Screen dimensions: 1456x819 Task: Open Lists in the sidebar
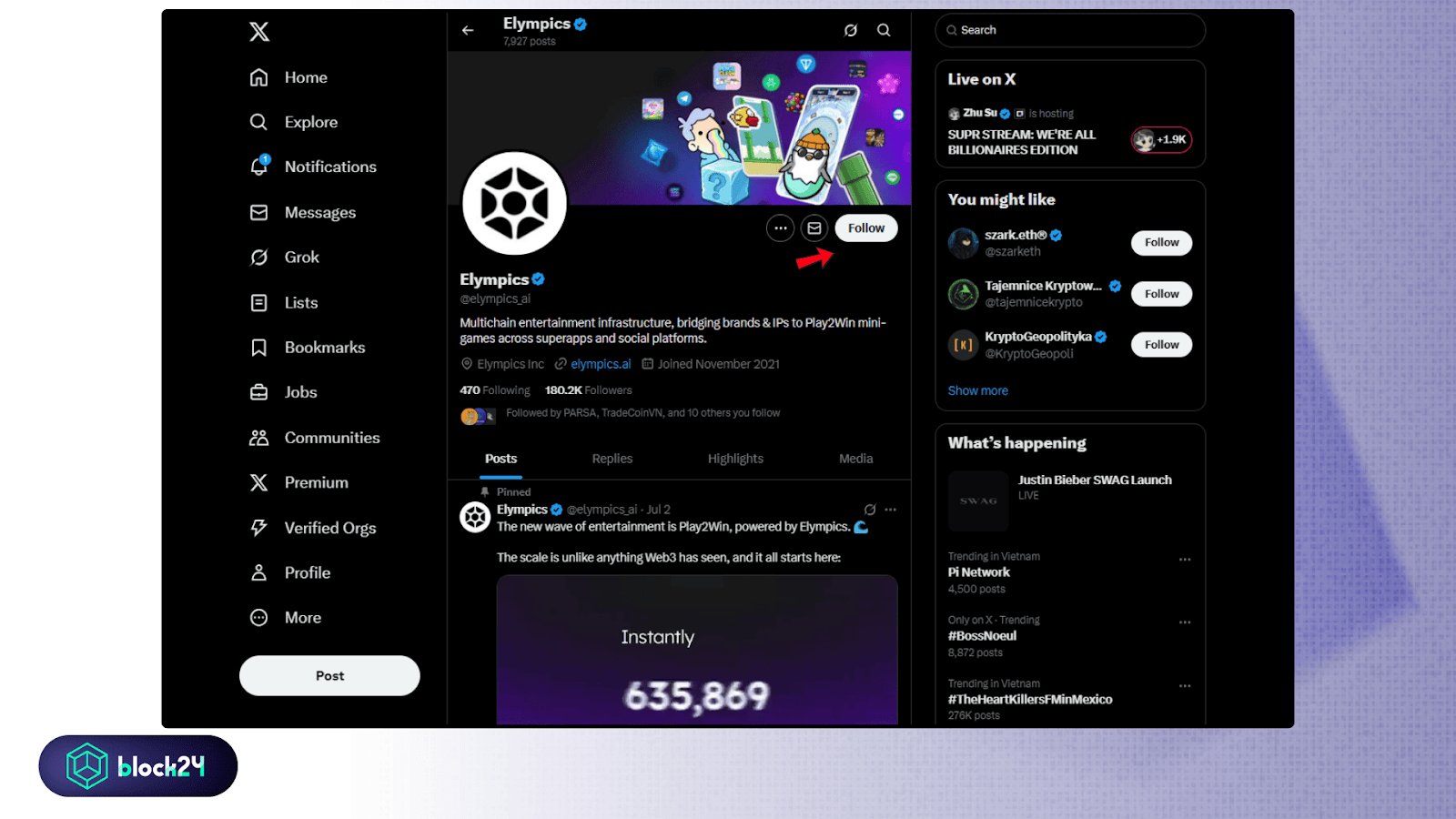click(x=283, y=302)
